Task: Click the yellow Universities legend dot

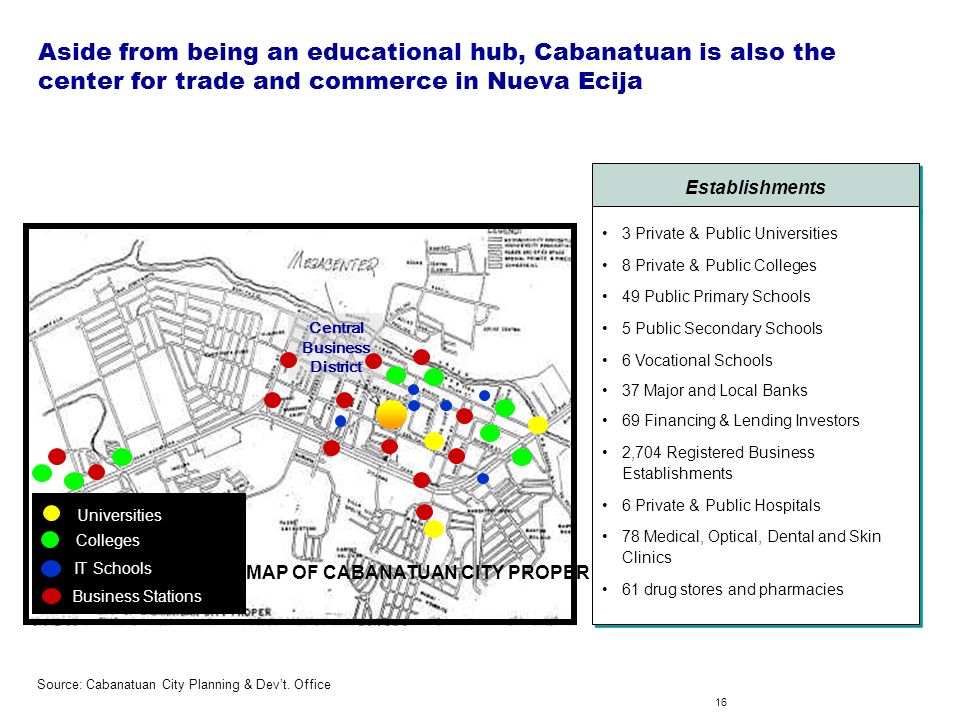Action: tap(51, 513)
